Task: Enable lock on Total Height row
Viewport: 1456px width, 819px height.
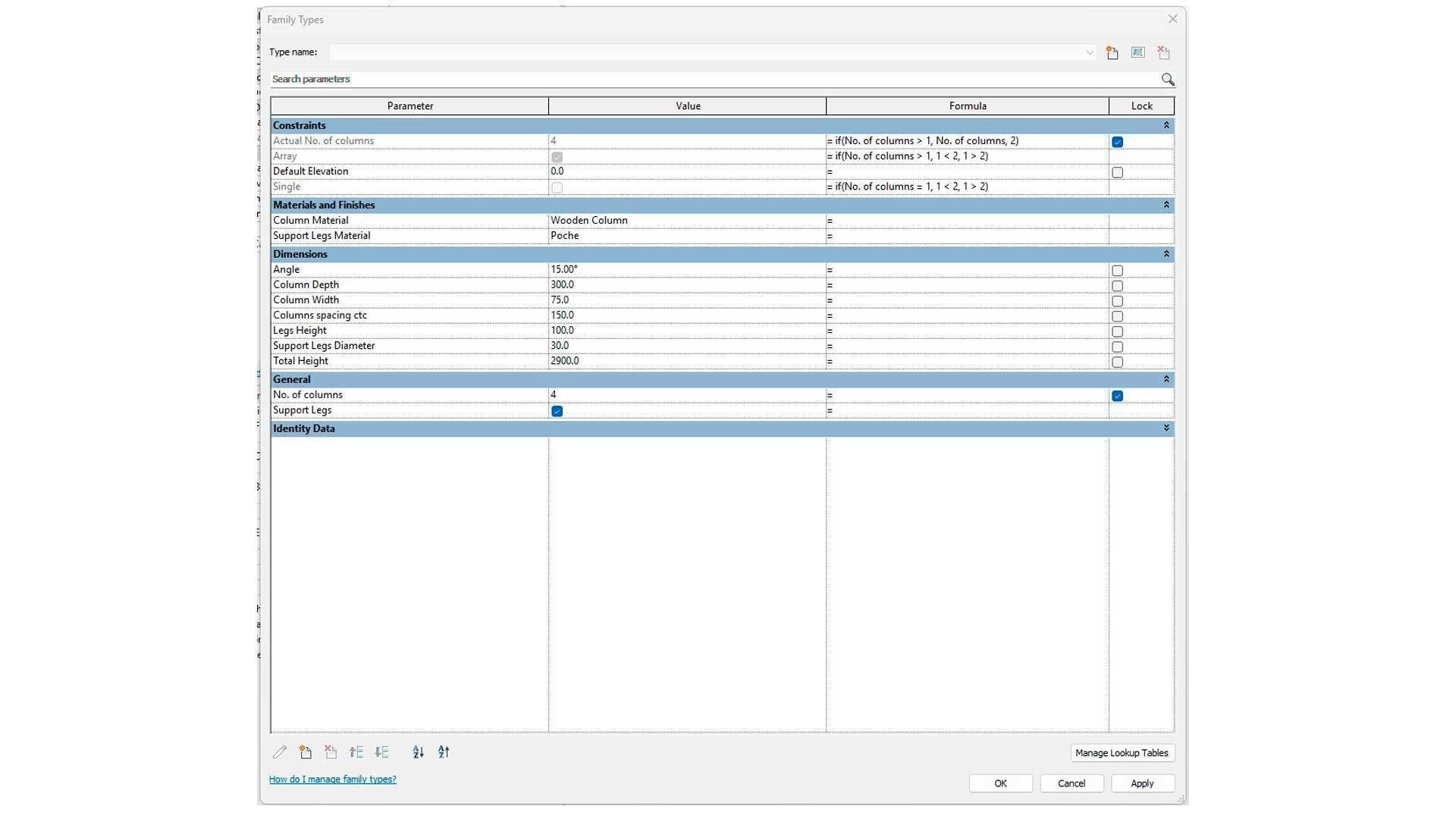Action: tap(1117, 362)
